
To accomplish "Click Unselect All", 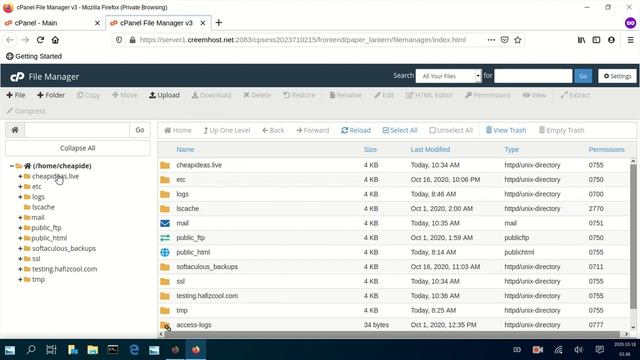I will (x=451, y=130).
